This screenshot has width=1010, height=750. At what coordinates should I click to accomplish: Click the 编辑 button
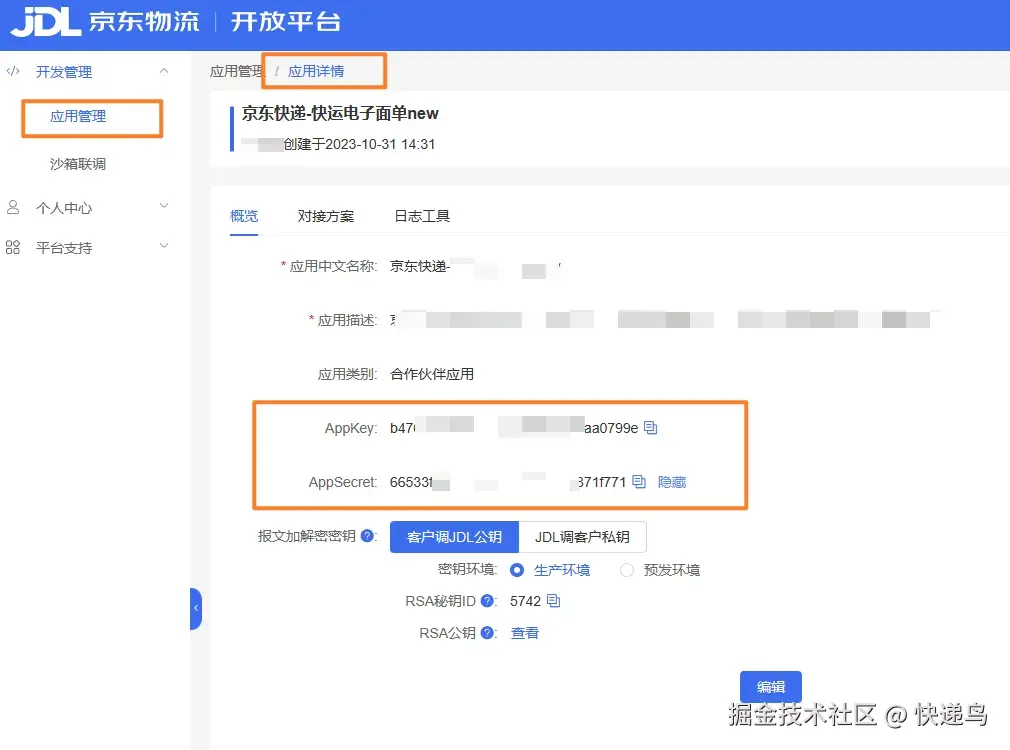coord(770,687)
